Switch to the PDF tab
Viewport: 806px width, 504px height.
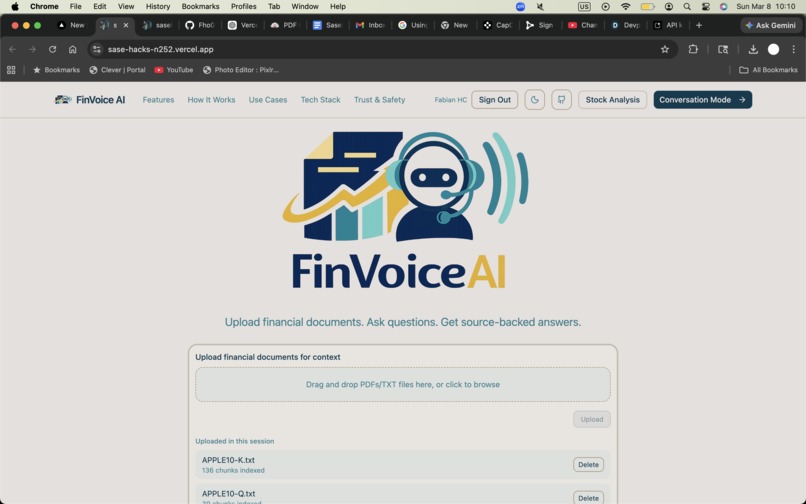click(284, 25)
